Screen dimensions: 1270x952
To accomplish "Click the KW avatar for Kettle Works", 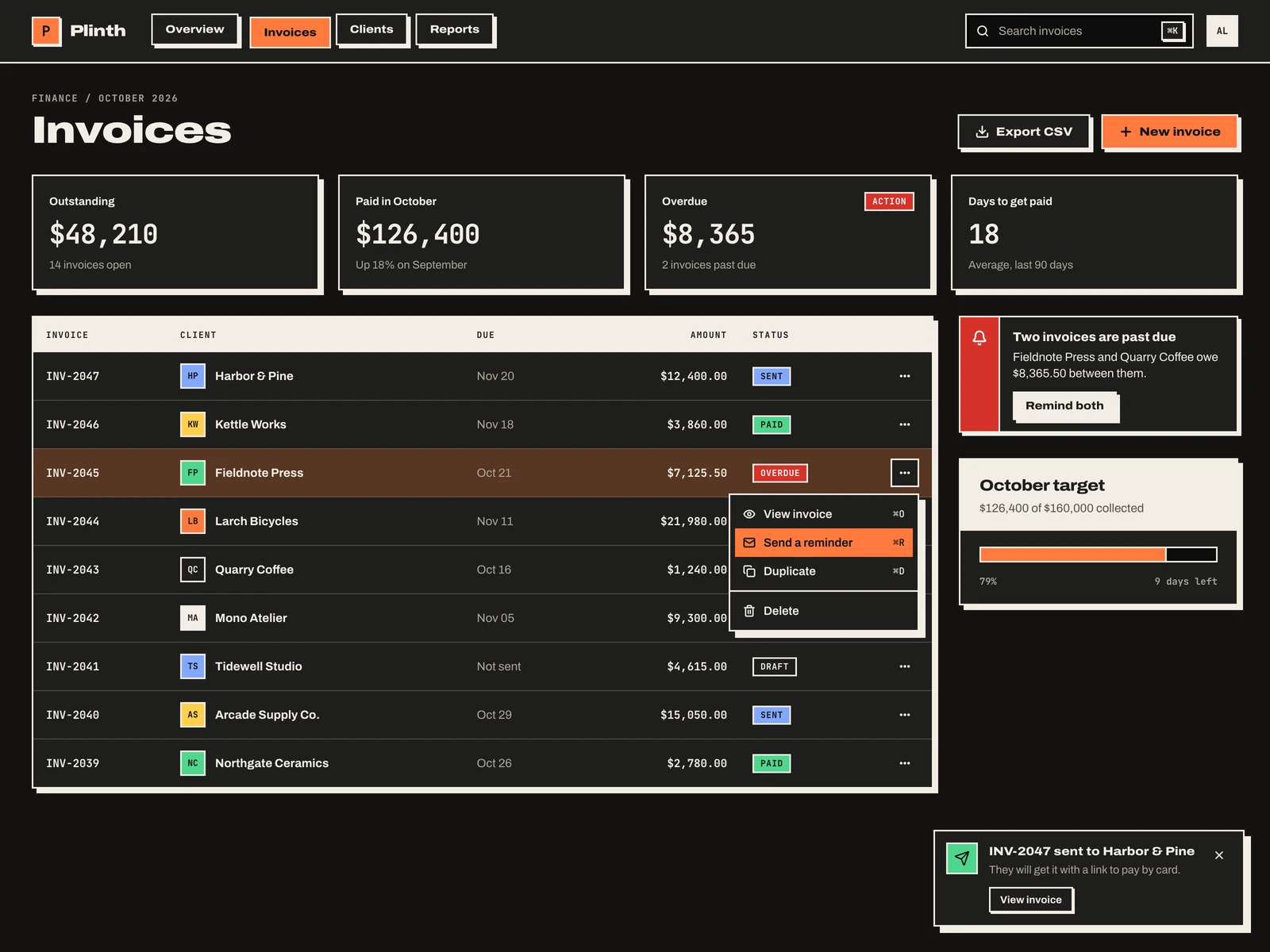I will tap(193, 424).
